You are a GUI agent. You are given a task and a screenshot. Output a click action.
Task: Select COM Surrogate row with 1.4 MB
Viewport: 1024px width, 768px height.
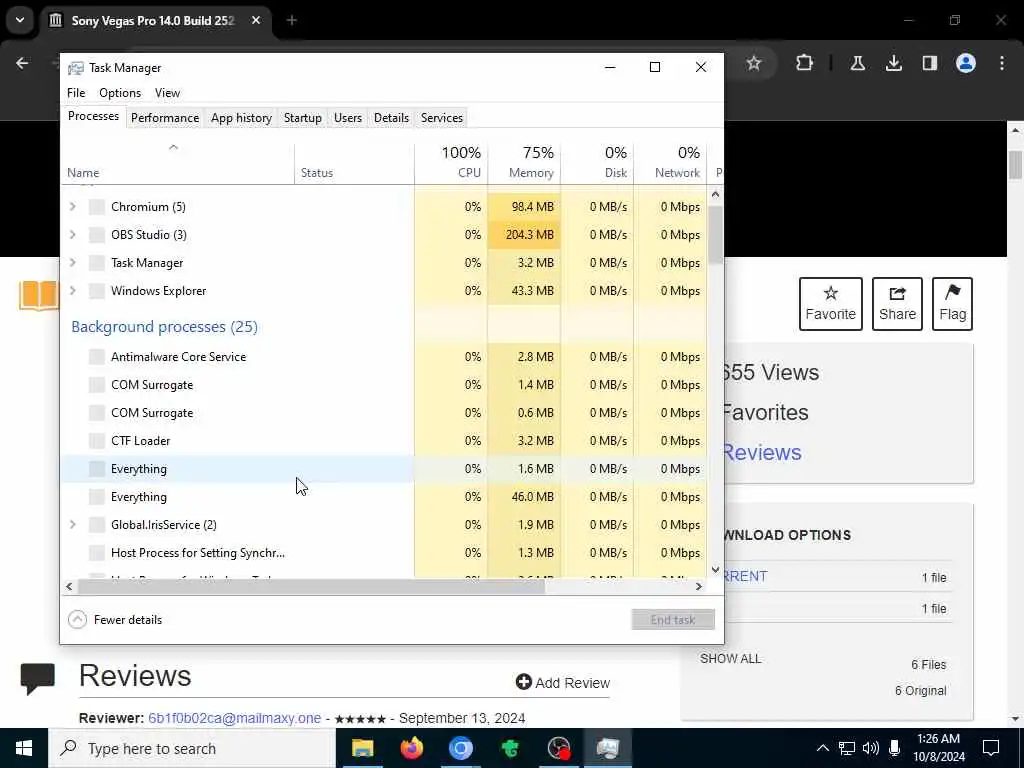(x=384, y=385)
